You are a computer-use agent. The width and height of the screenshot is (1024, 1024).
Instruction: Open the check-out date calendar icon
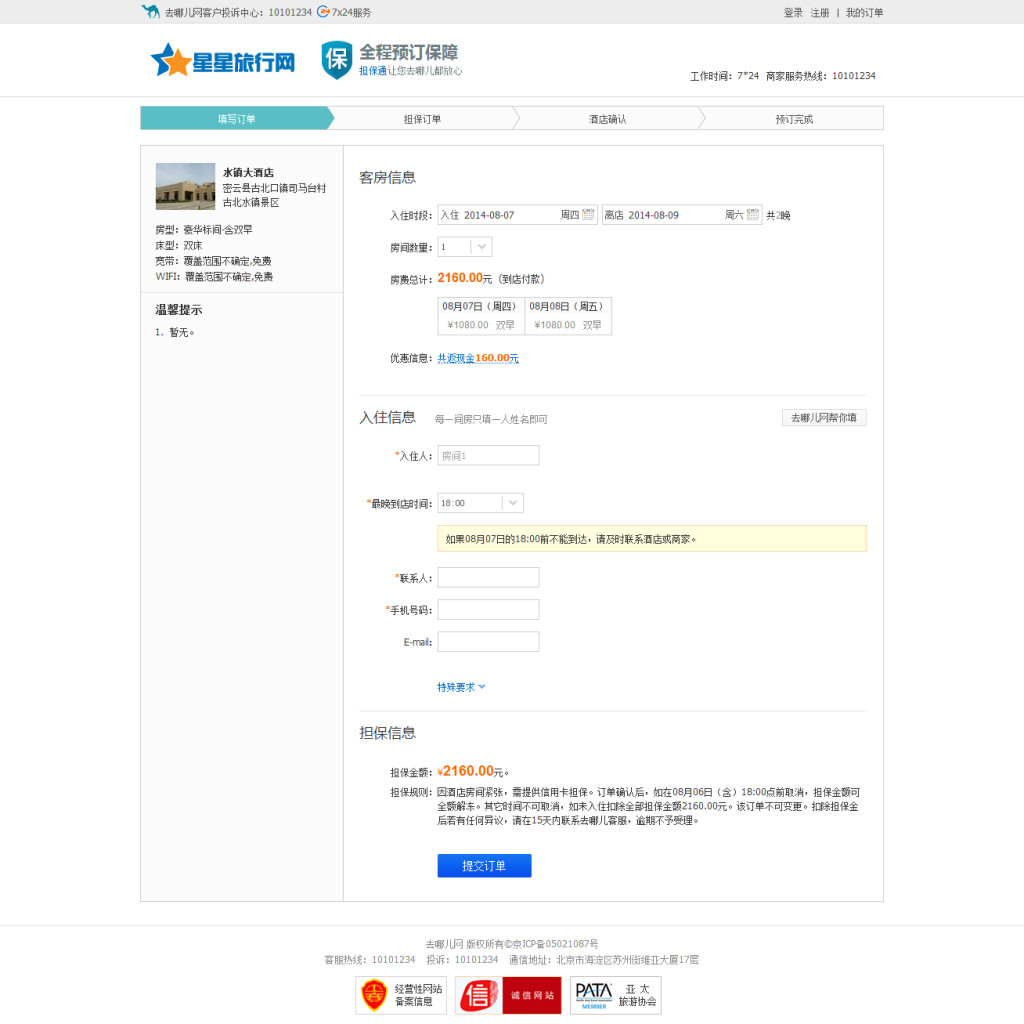point(752,214)
